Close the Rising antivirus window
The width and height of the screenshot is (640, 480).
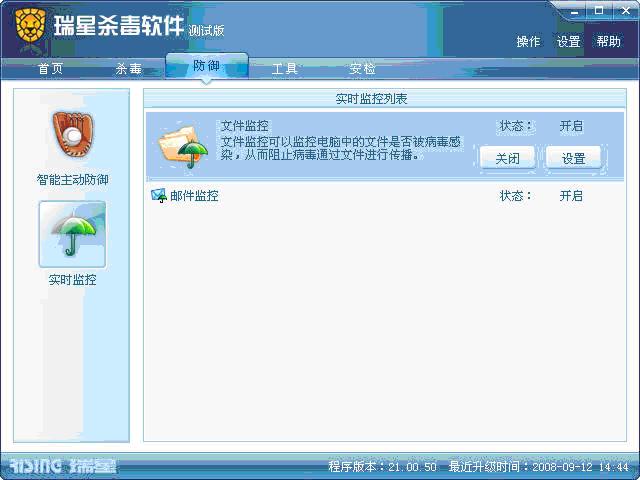click(626, 11)
